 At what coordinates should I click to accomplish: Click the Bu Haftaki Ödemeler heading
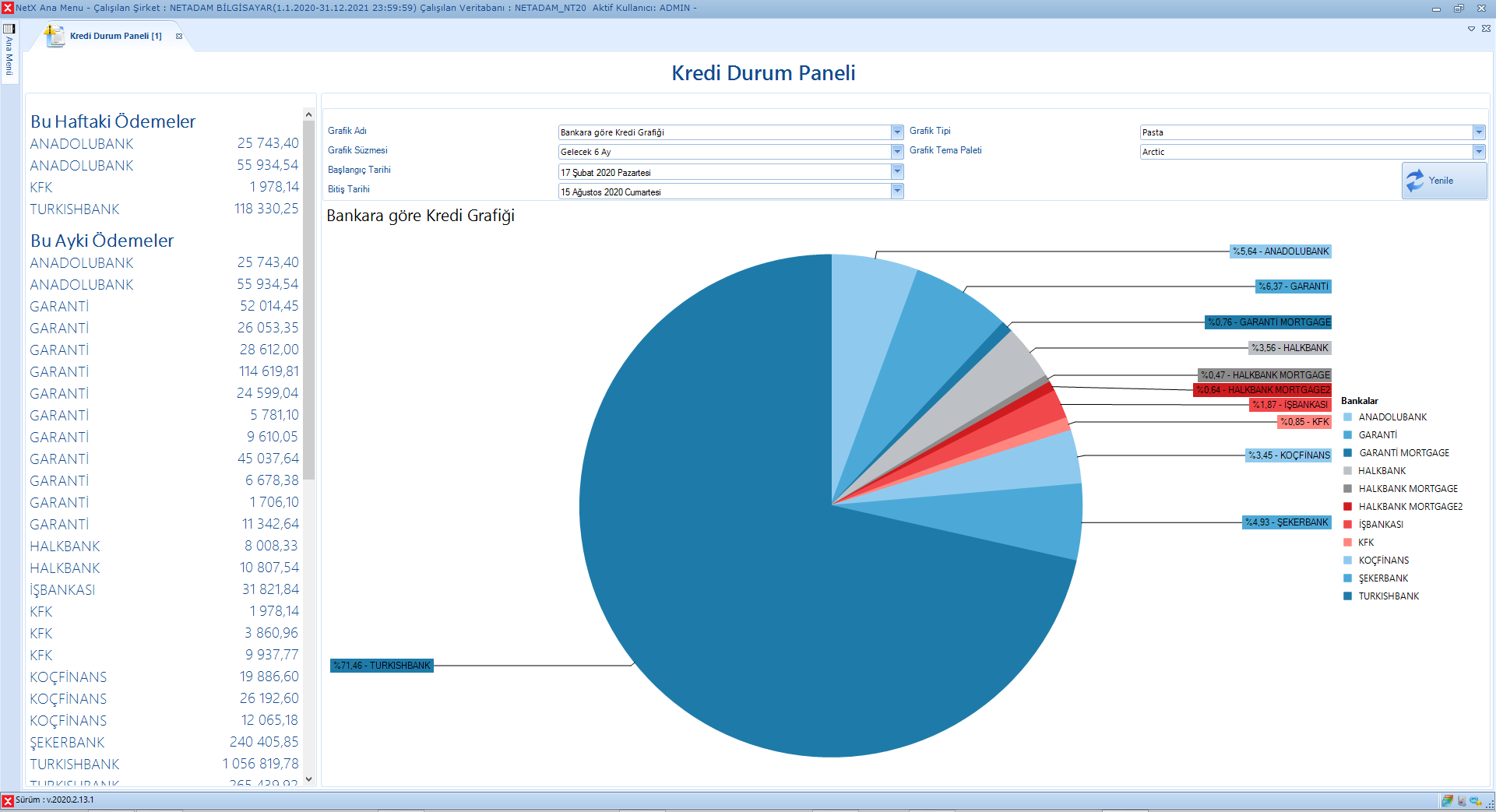tap(113, 121)
